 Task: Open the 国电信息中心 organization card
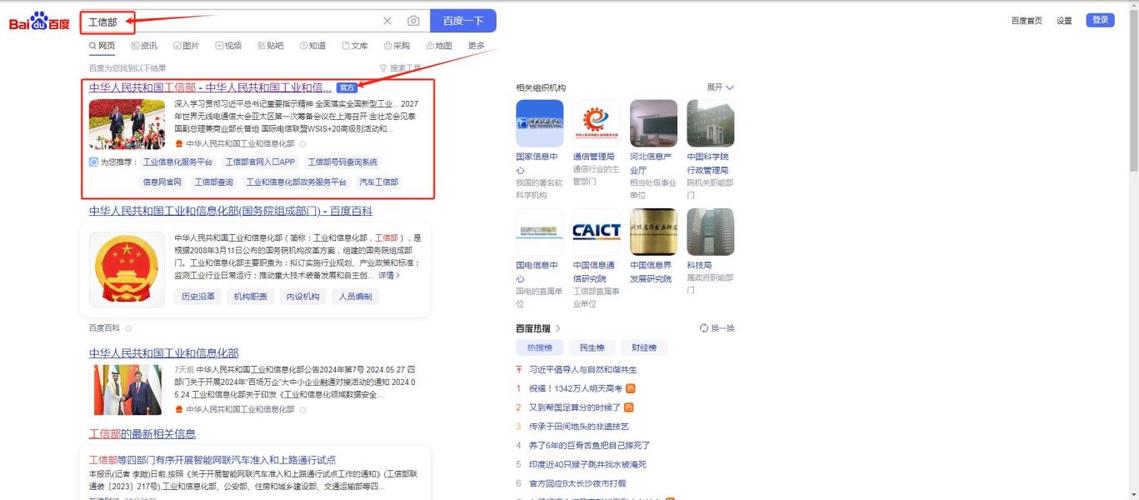[x=539, y=258]
